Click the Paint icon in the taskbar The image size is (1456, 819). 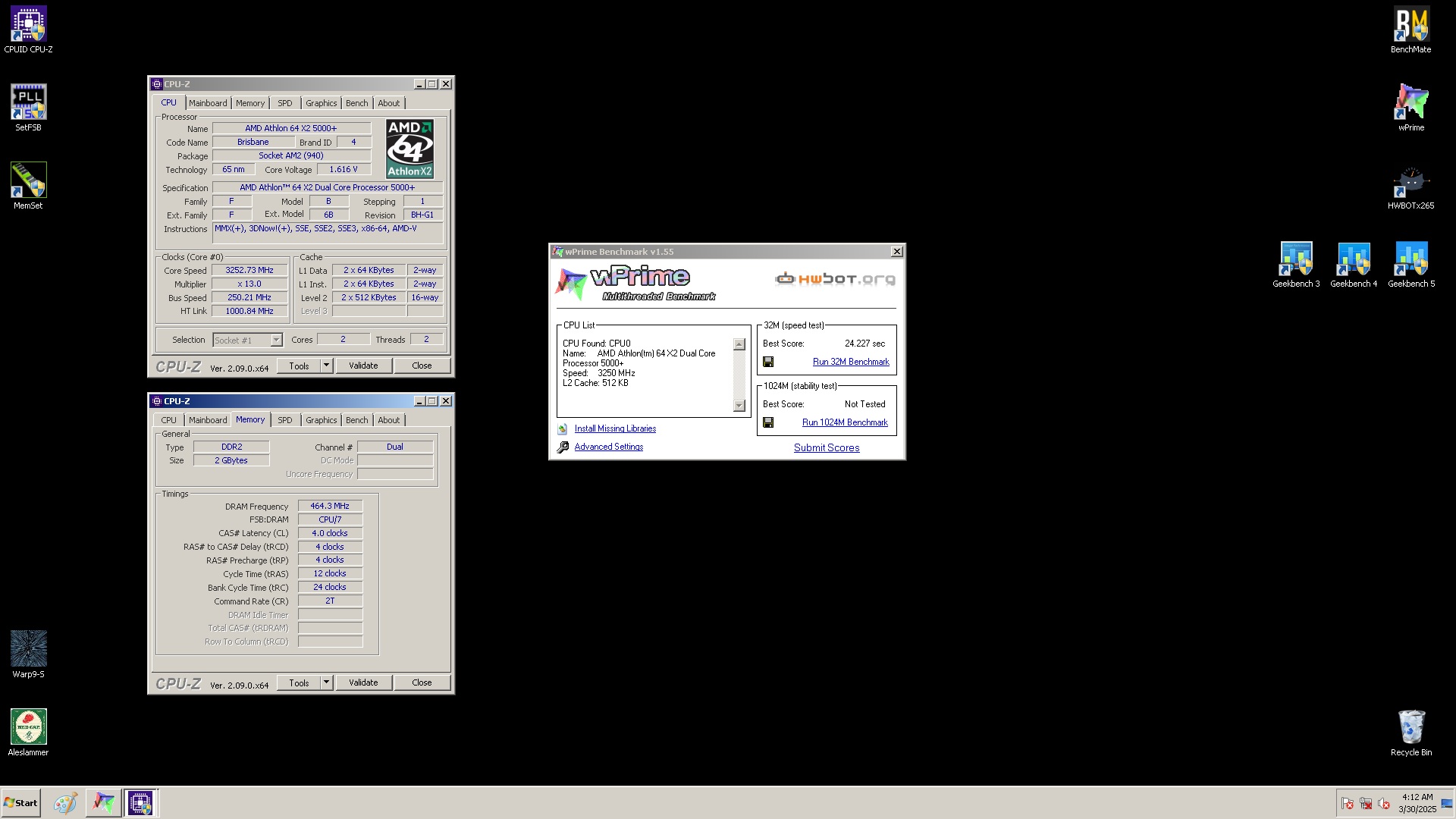[x=65, y=803]
